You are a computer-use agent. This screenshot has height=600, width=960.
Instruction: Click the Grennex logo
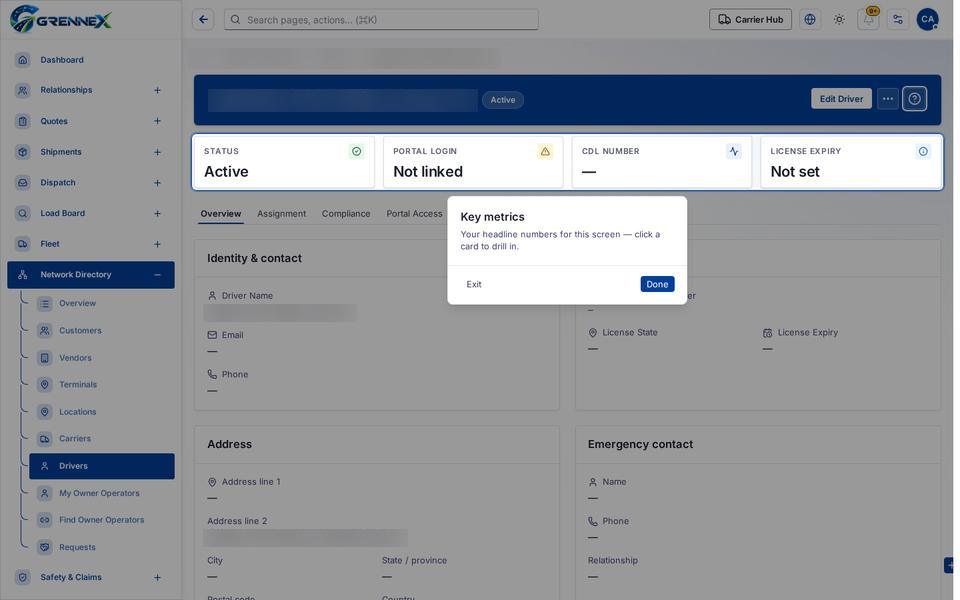coord(61,19)
